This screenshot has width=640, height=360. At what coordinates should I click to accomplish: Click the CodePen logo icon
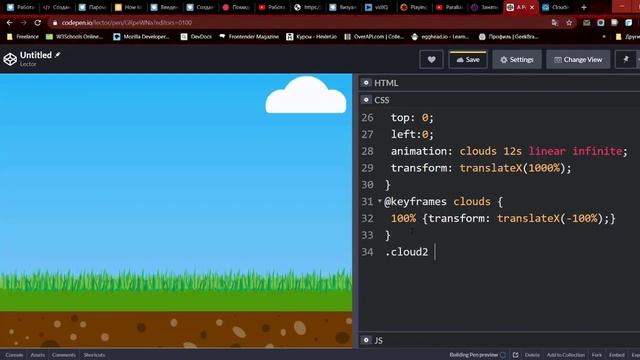(10, 59)
